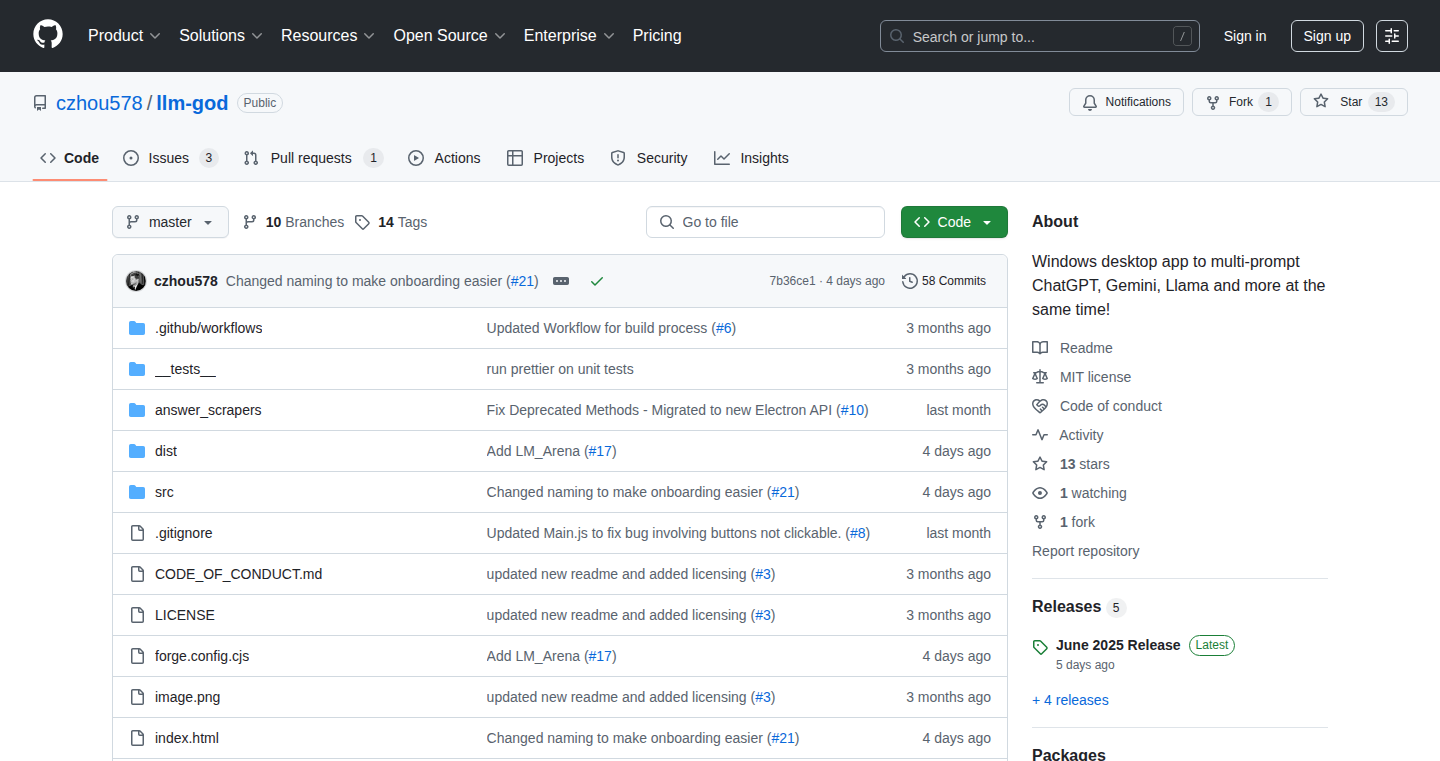Click the Notifications bell button
The image size is (1440, 761).
[1126, 102]
